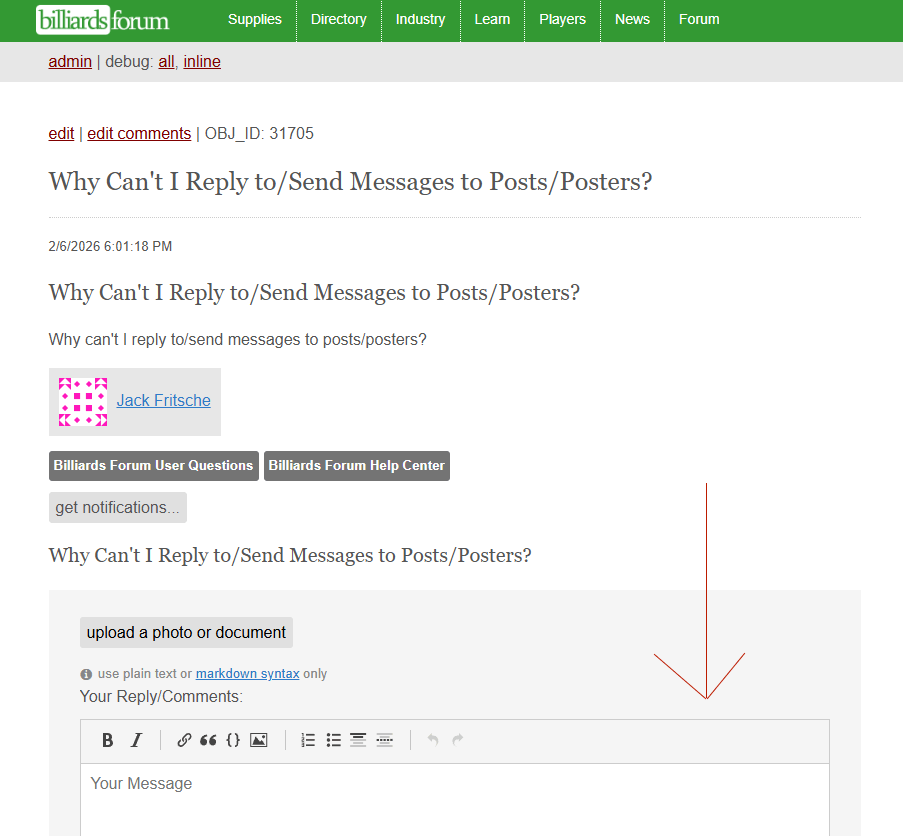Toggle bold formatting in the editor

point(107,739)
